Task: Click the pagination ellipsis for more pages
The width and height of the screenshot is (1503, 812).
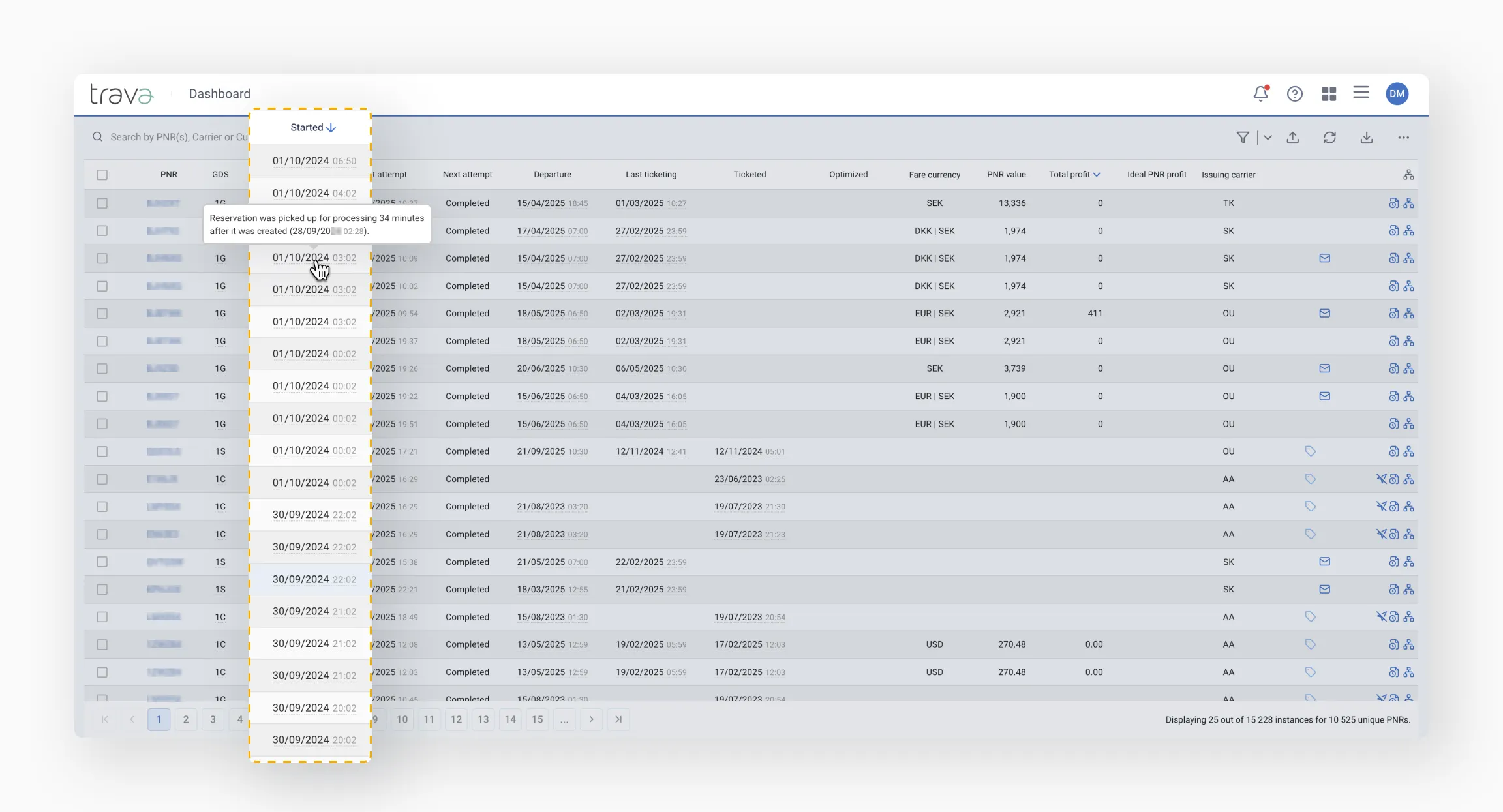Action: coord(564,719)
